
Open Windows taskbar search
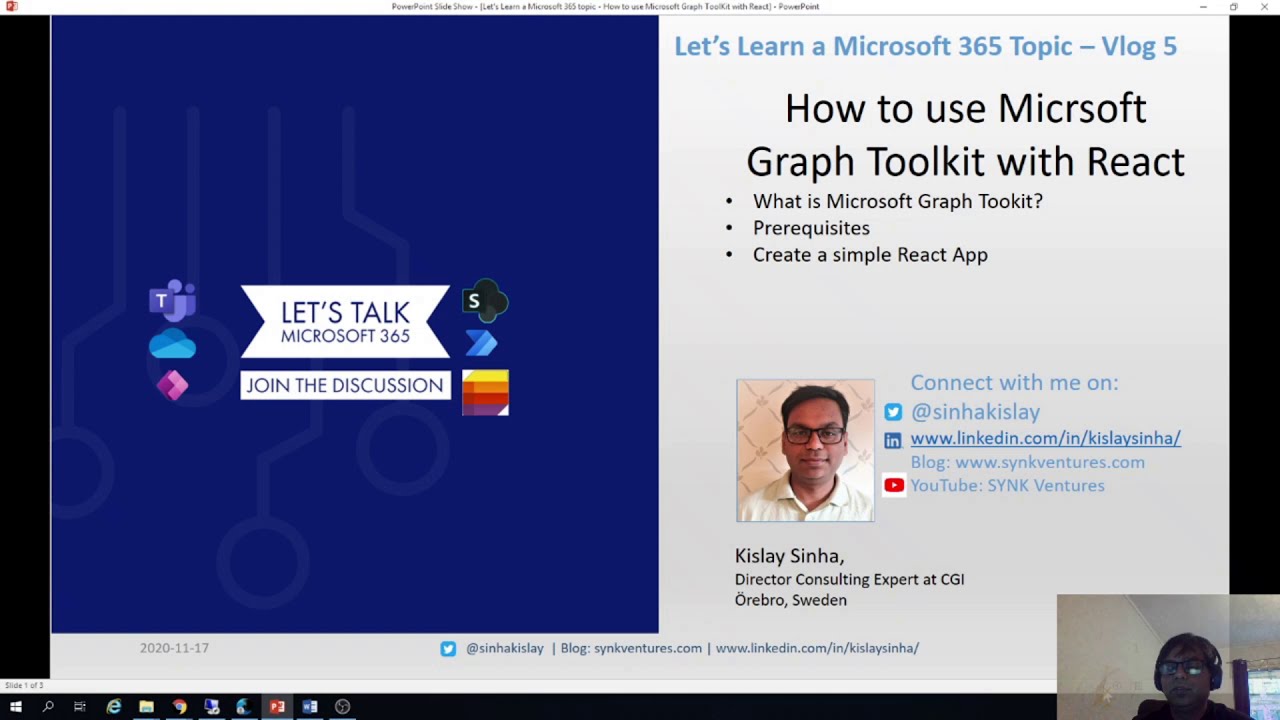(x=47, y=707)
